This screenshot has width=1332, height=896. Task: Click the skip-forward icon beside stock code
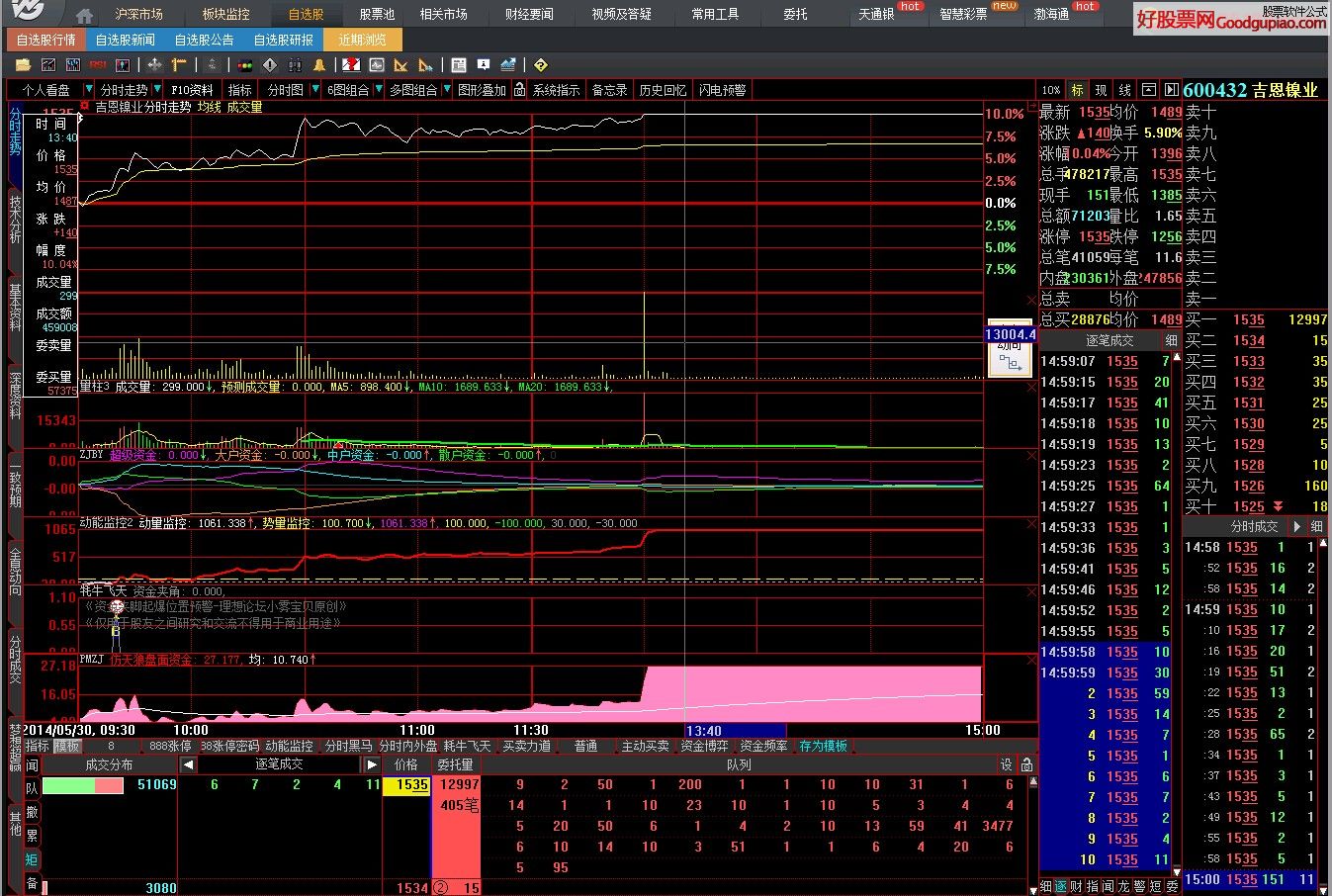tap(1172, 90)
